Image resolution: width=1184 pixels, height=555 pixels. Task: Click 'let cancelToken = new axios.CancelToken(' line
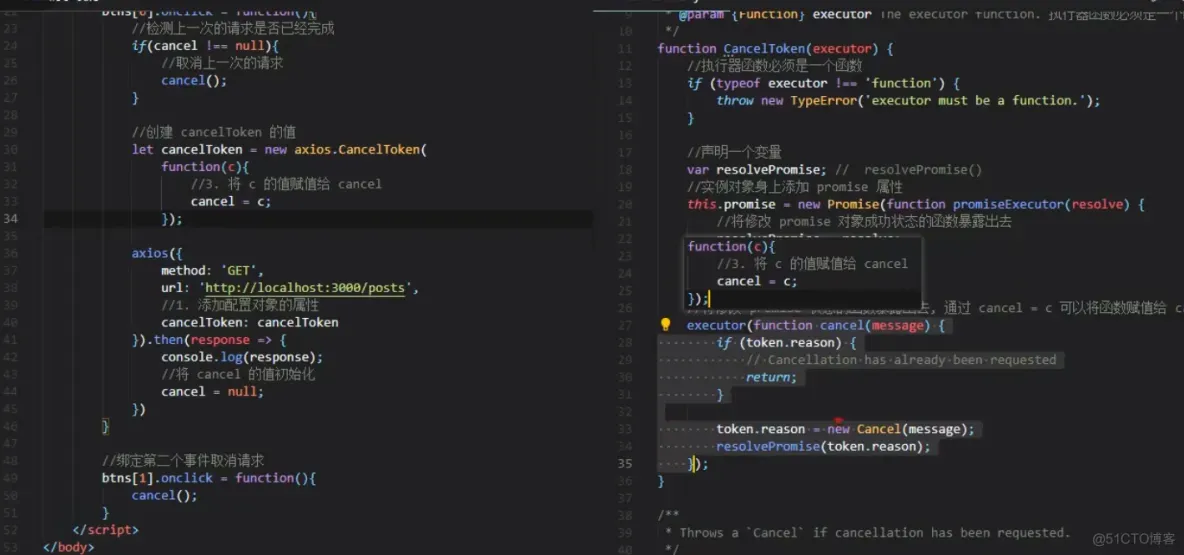[279, 150]
